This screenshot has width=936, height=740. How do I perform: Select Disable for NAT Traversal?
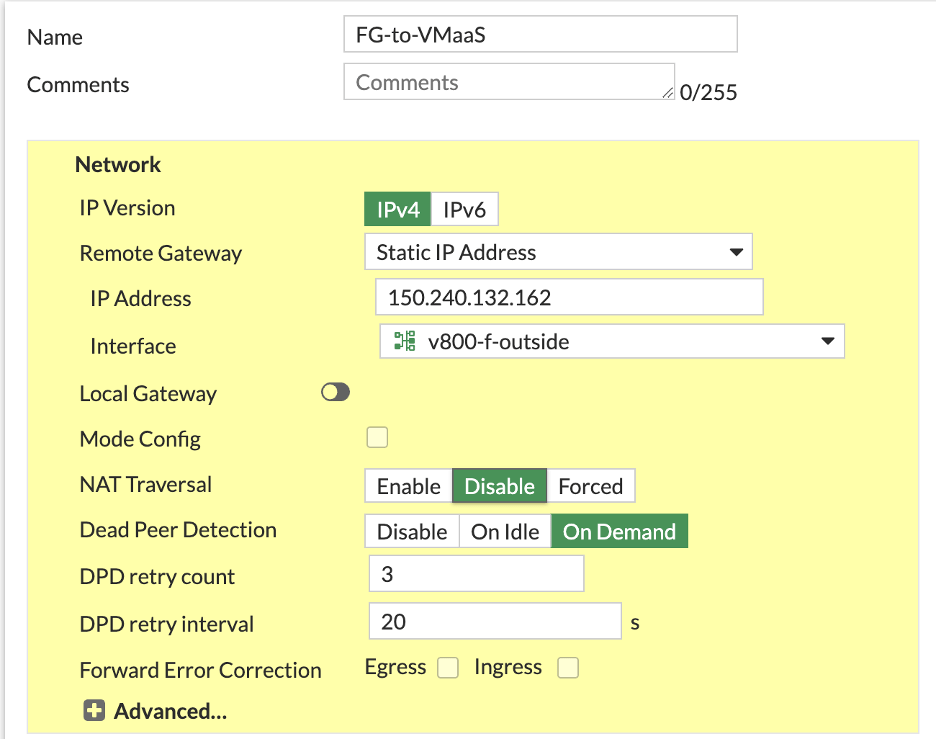(499, 486)
